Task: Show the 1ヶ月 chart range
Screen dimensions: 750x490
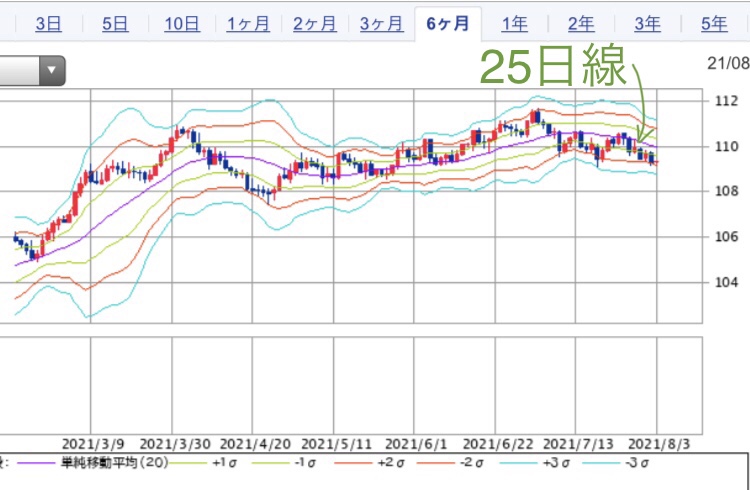Action: pyautogui.click(x=248, y=24)
